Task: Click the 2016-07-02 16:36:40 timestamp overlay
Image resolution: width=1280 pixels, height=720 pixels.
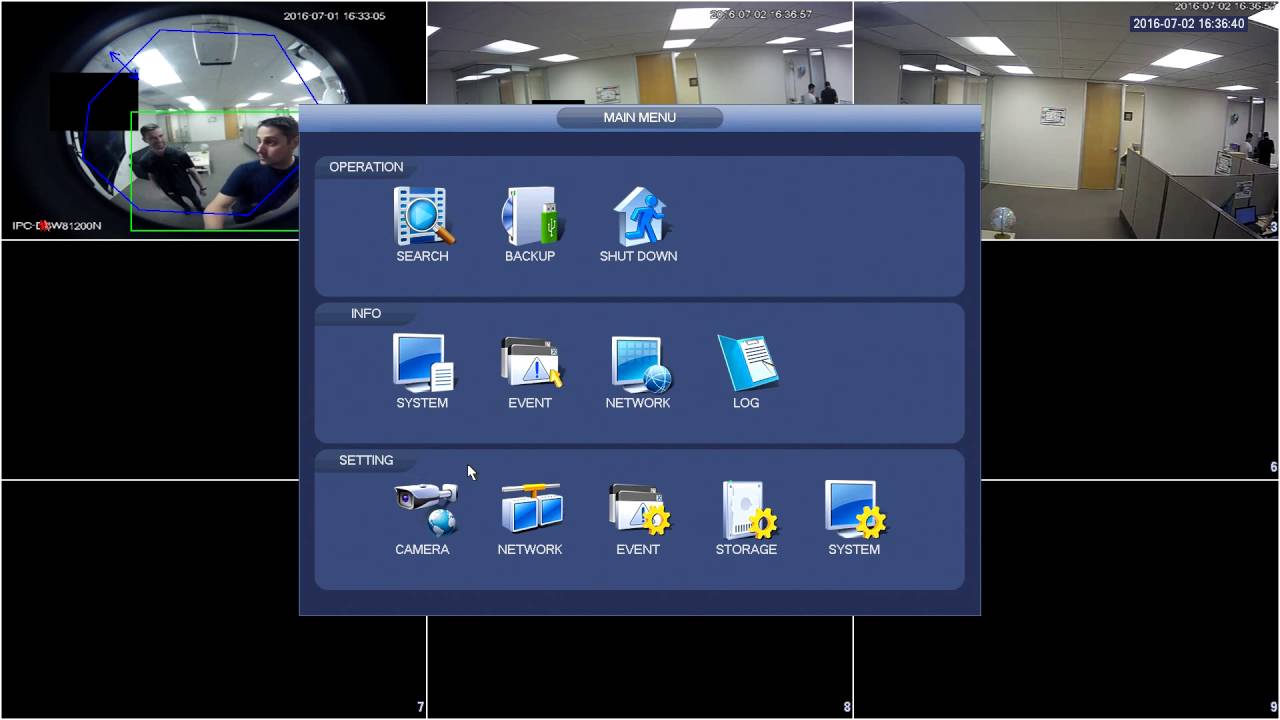Action: coord(1189,23)
